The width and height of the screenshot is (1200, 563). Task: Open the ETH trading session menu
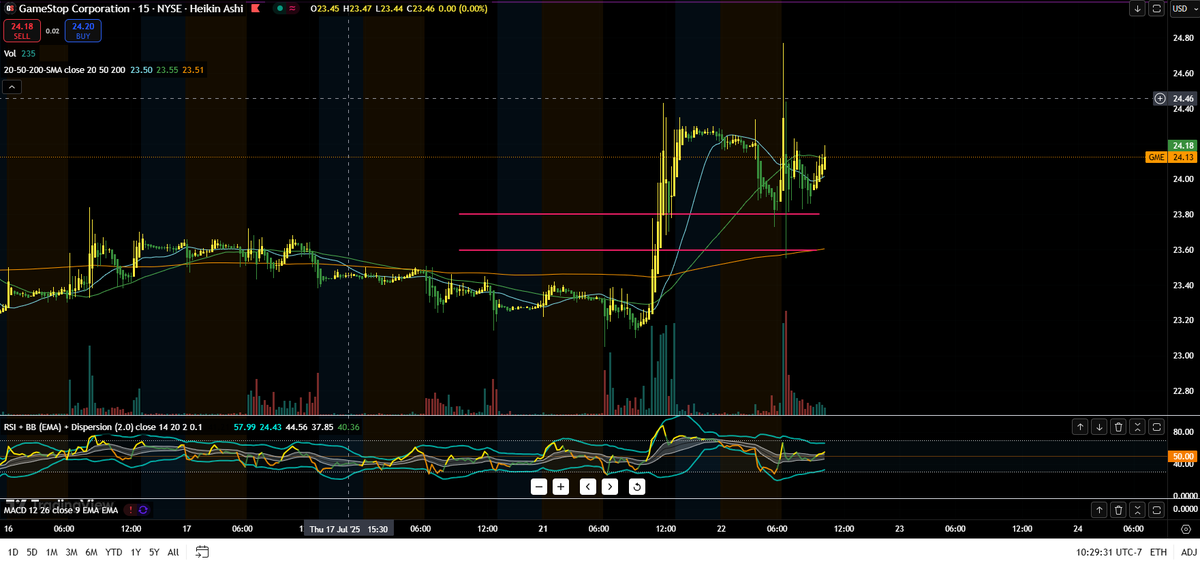[1158, 552]
